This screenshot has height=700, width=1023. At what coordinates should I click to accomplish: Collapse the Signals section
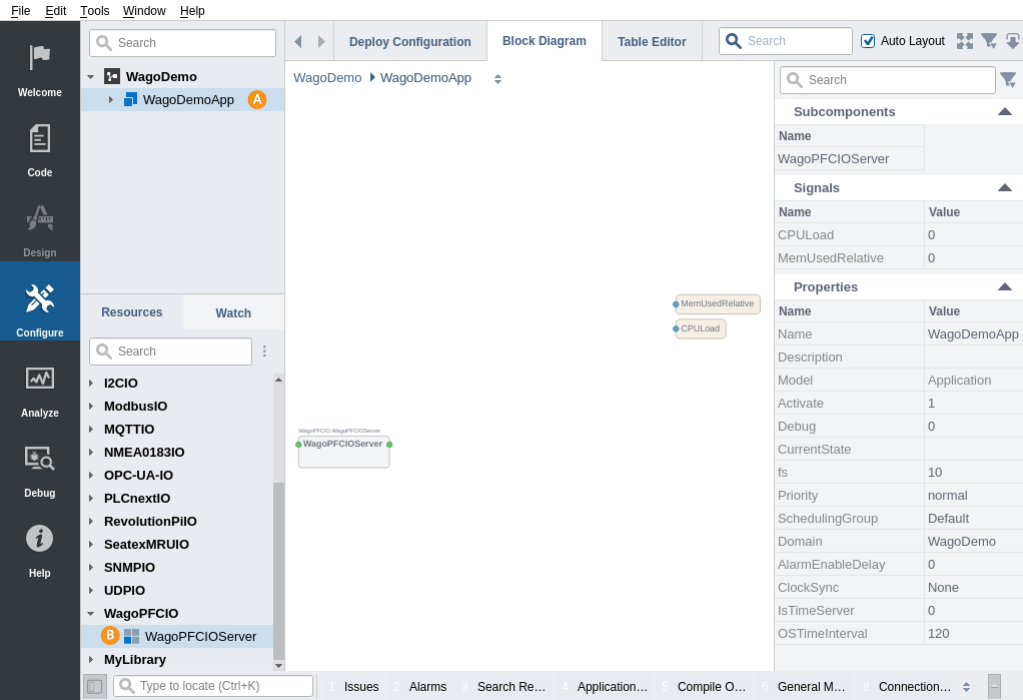(1005, 188)
